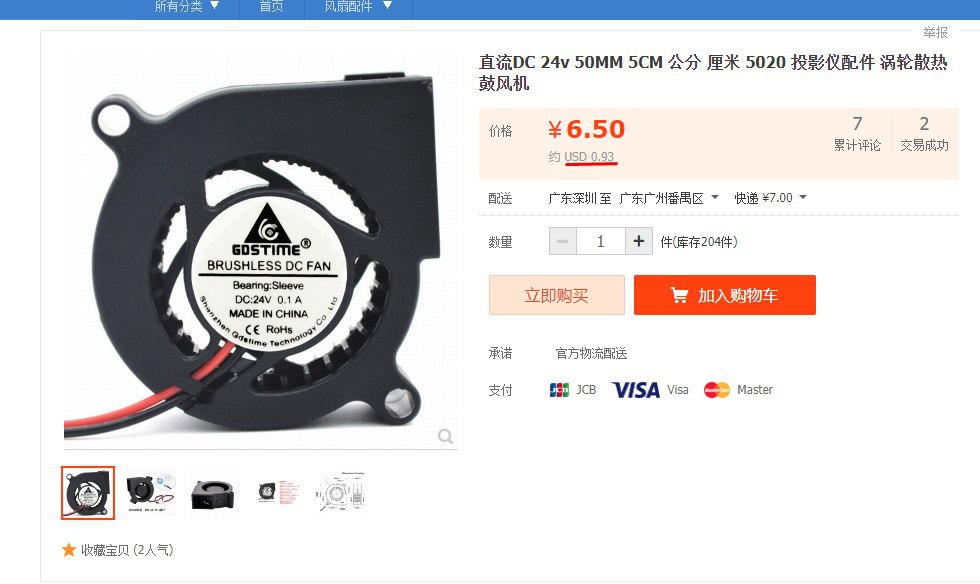
Task: Select the third thumbnail showing fan side view
Action: pos(212,493)
